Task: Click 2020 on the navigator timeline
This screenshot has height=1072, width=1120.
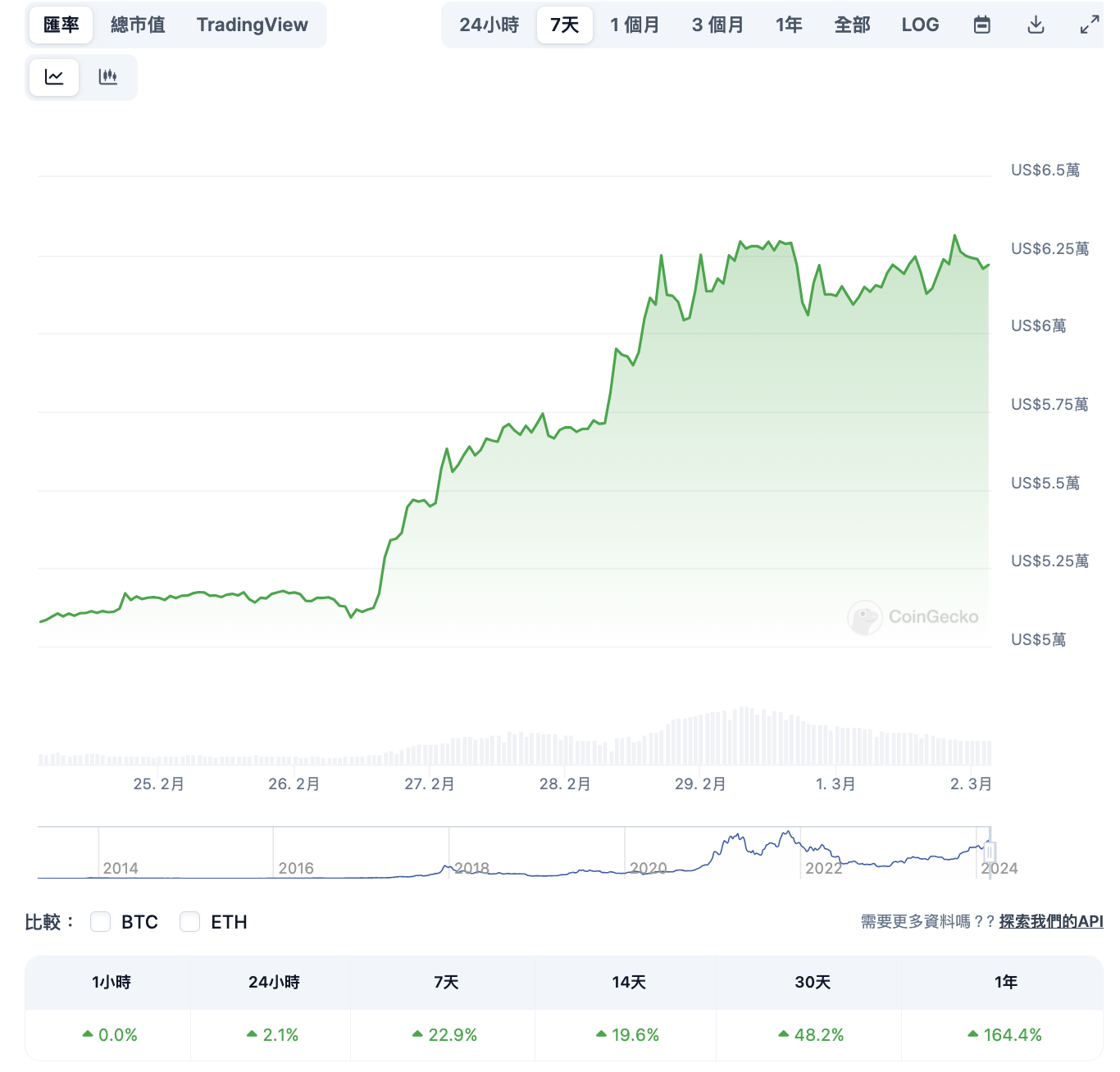Action: tap(648, 868)
